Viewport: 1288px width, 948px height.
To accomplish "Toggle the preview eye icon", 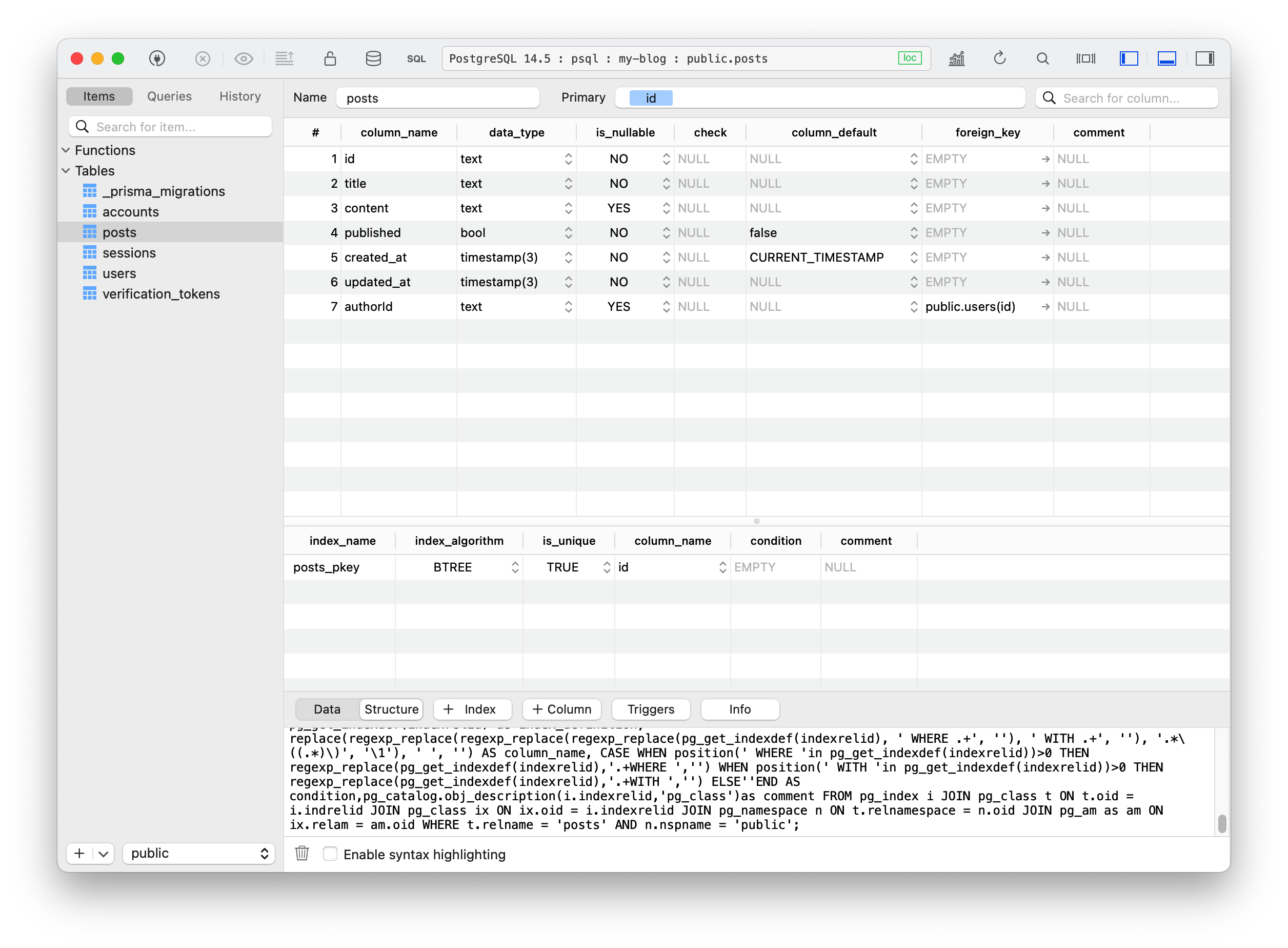I will [x=244, y=58].
